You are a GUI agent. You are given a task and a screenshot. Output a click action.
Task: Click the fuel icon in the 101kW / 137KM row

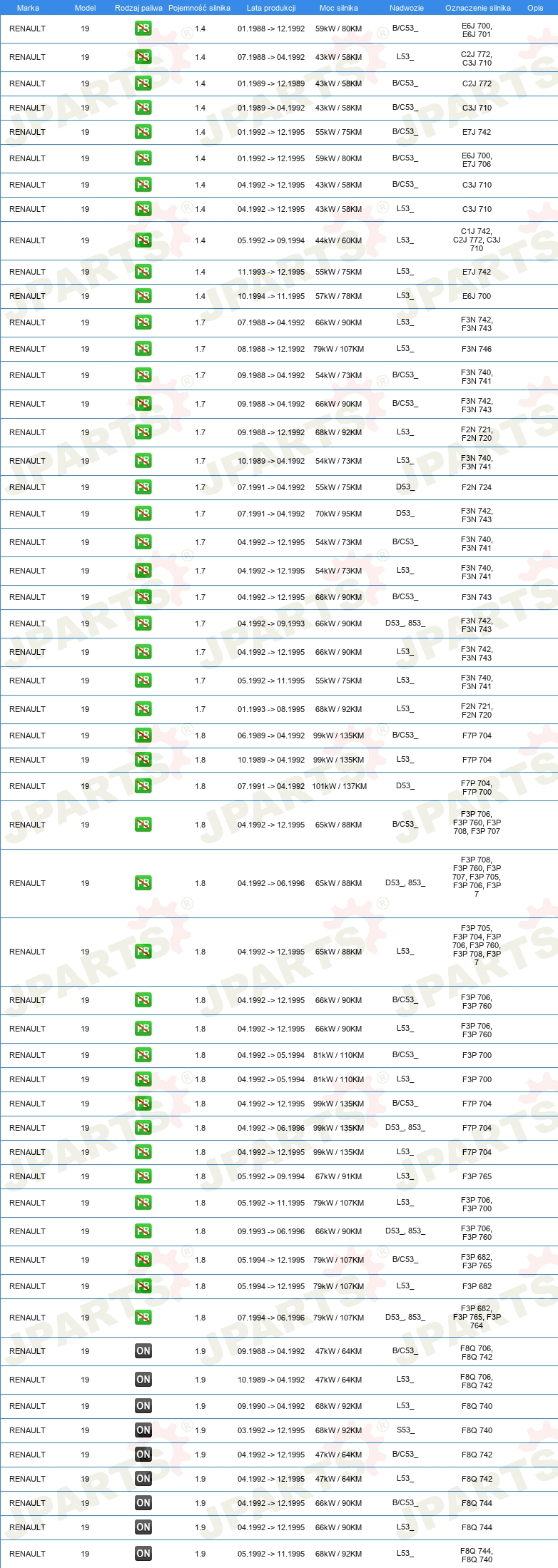(x=143, y=786)
